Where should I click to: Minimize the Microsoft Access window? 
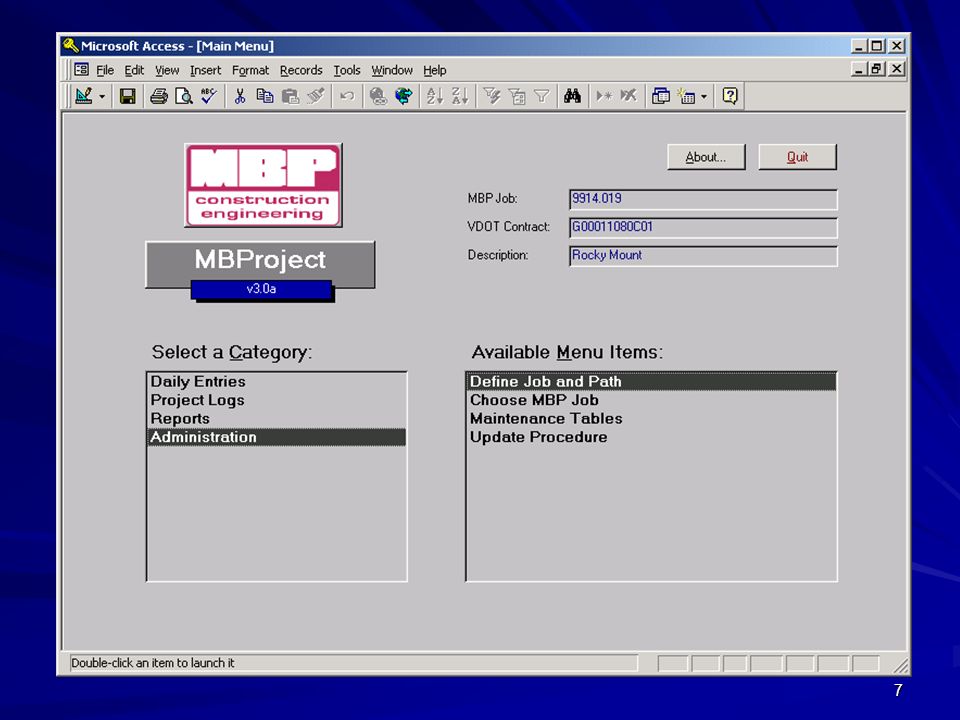point(859,46)
